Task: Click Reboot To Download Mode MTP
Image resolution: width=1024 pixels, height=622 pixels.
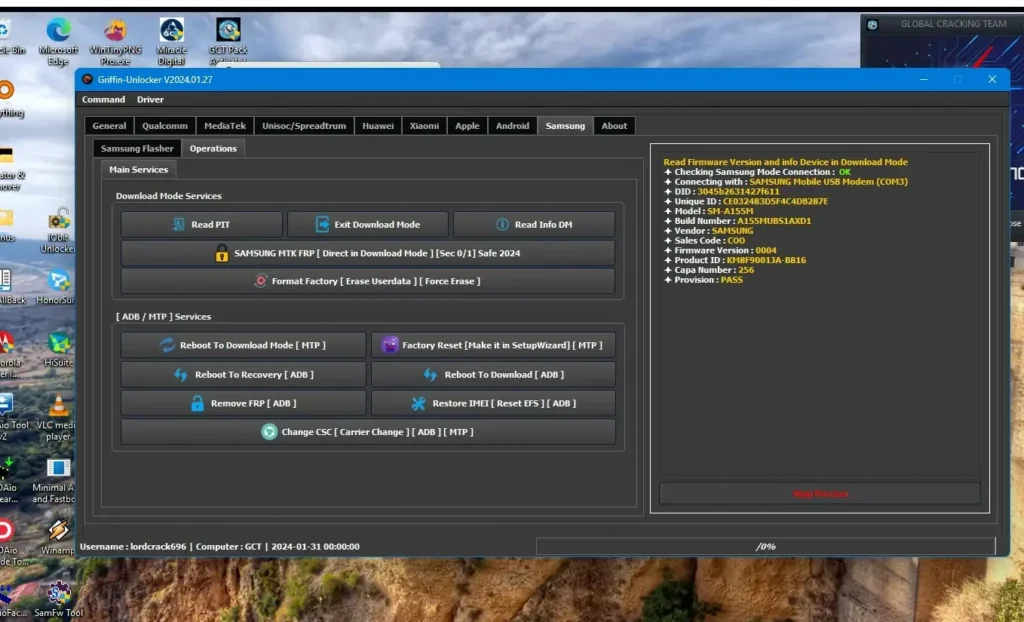Action: (x=243, y=346)
